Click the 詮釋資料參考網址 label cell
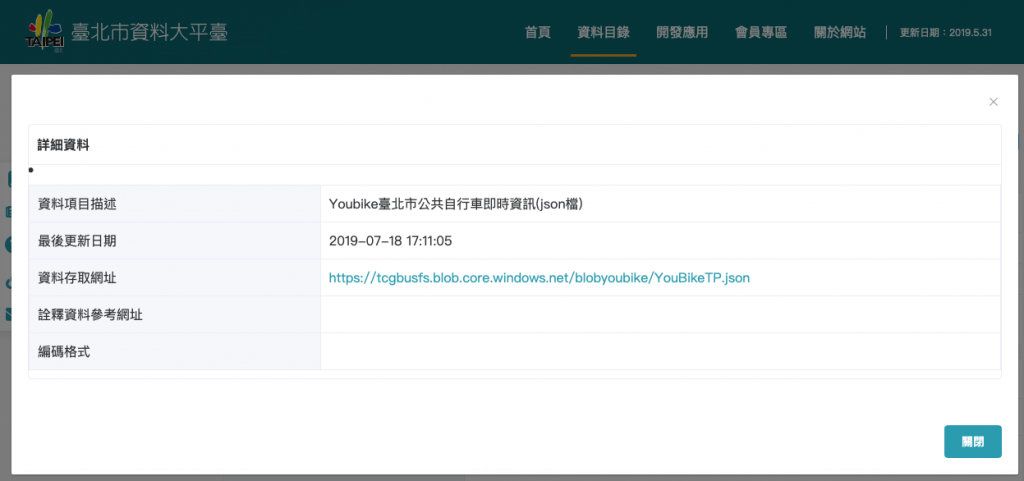The width and height of the screenshot is (1024, 481). tap(174, 315)
